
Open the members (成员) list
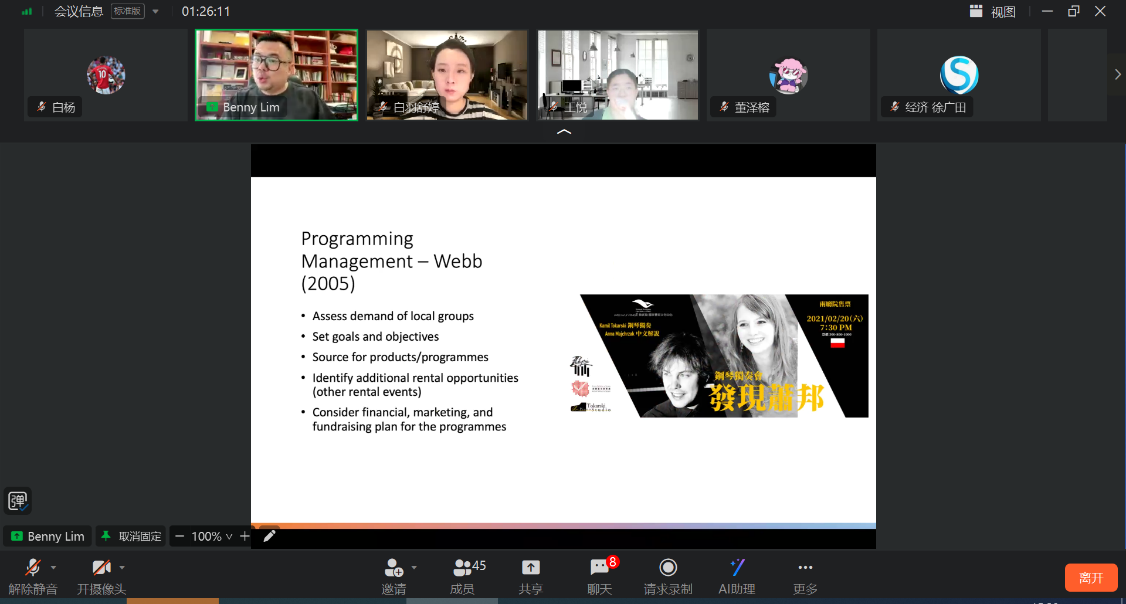click(462, 568)
